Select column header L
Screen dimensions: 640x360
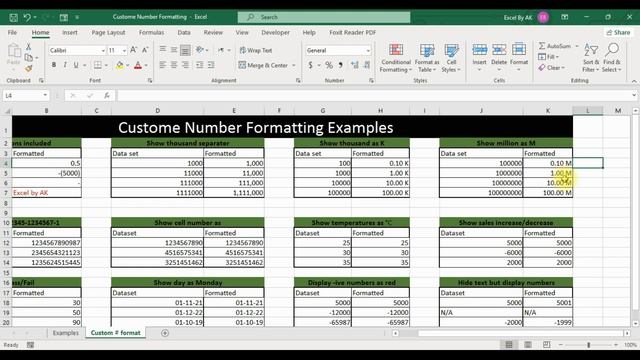pyautogui.click(x=588, y=111)
